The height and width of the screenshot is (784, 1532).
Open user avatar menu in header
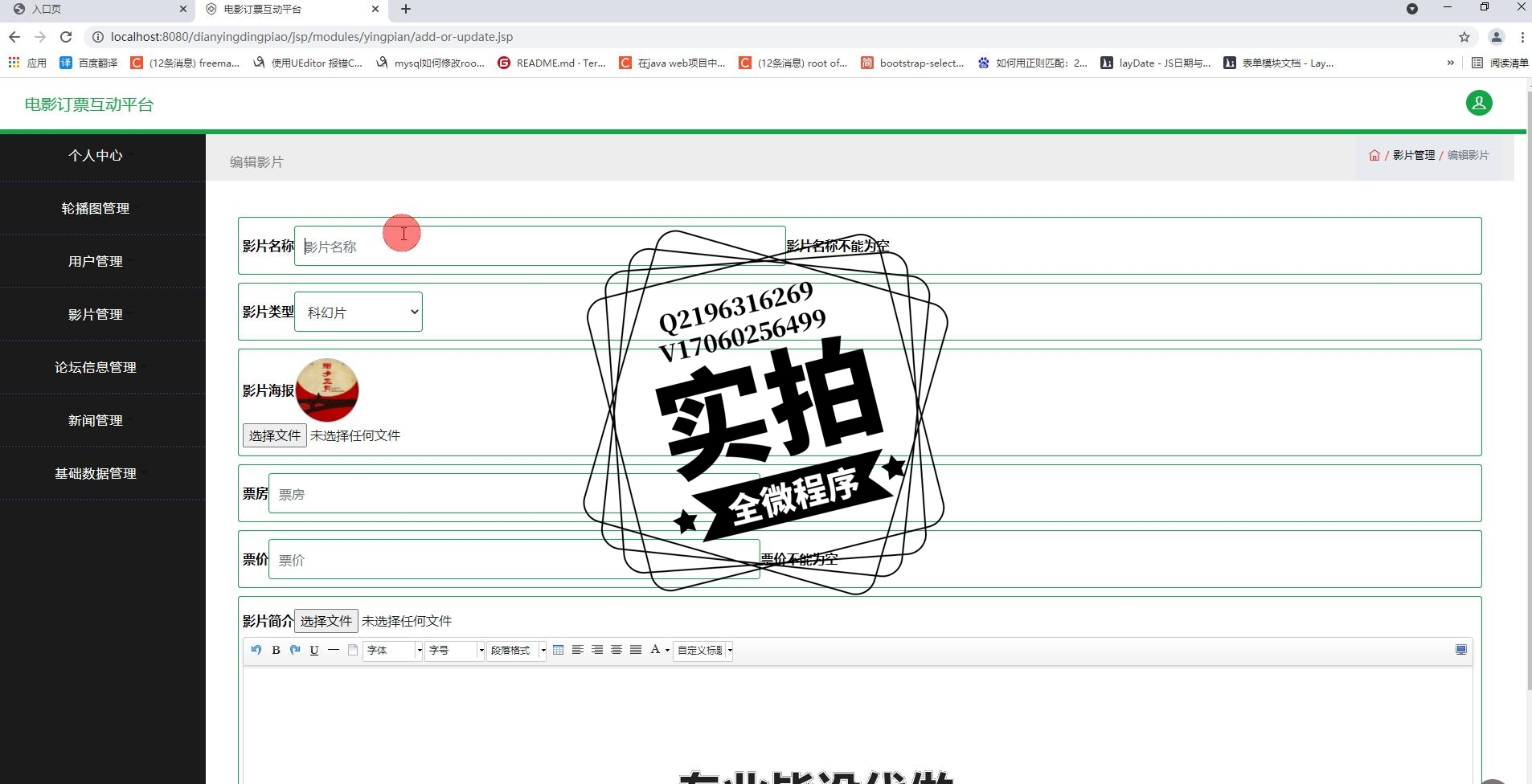coord(1479,103)
